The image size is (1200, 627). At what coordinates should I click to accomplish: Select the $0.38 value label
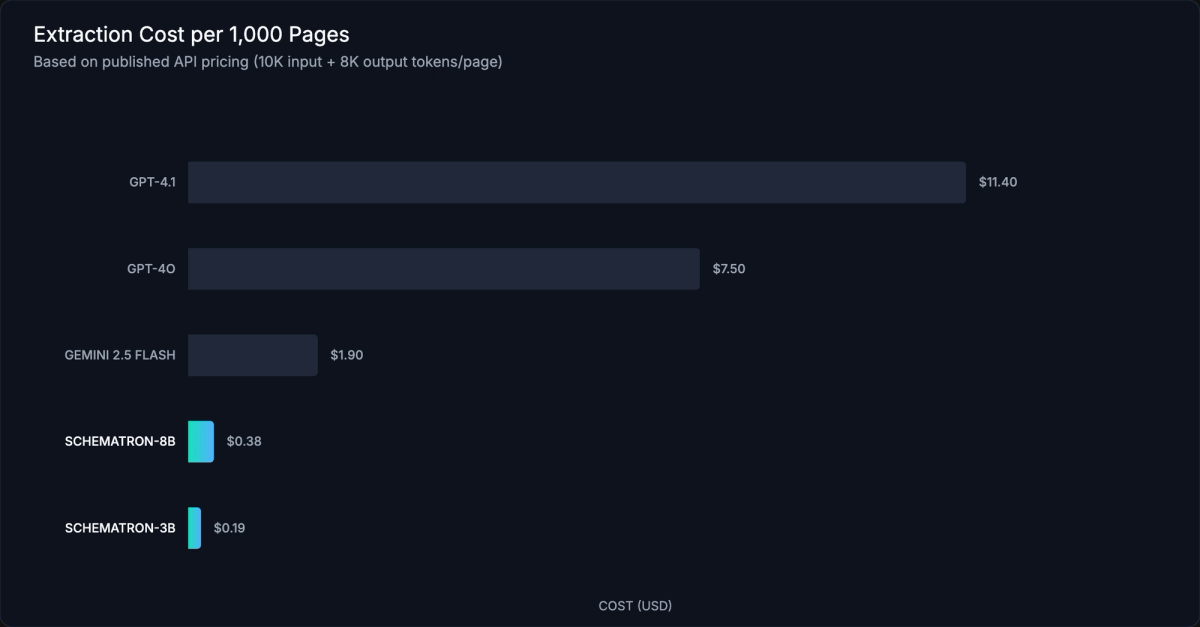pyautogui.click(x=243, y=441)
